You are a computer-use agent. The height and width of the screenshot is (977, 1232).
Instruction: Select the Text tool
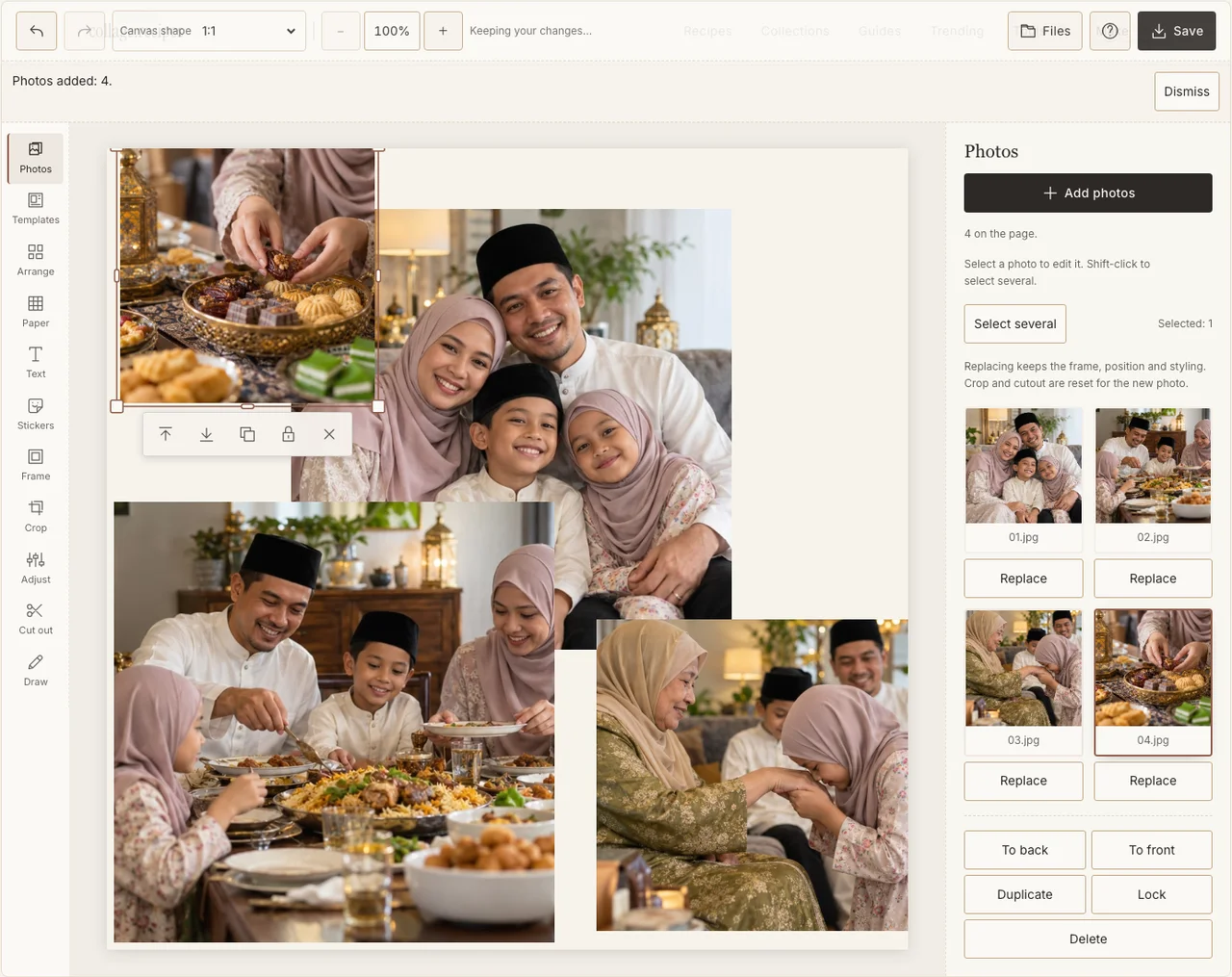point(36,363)
